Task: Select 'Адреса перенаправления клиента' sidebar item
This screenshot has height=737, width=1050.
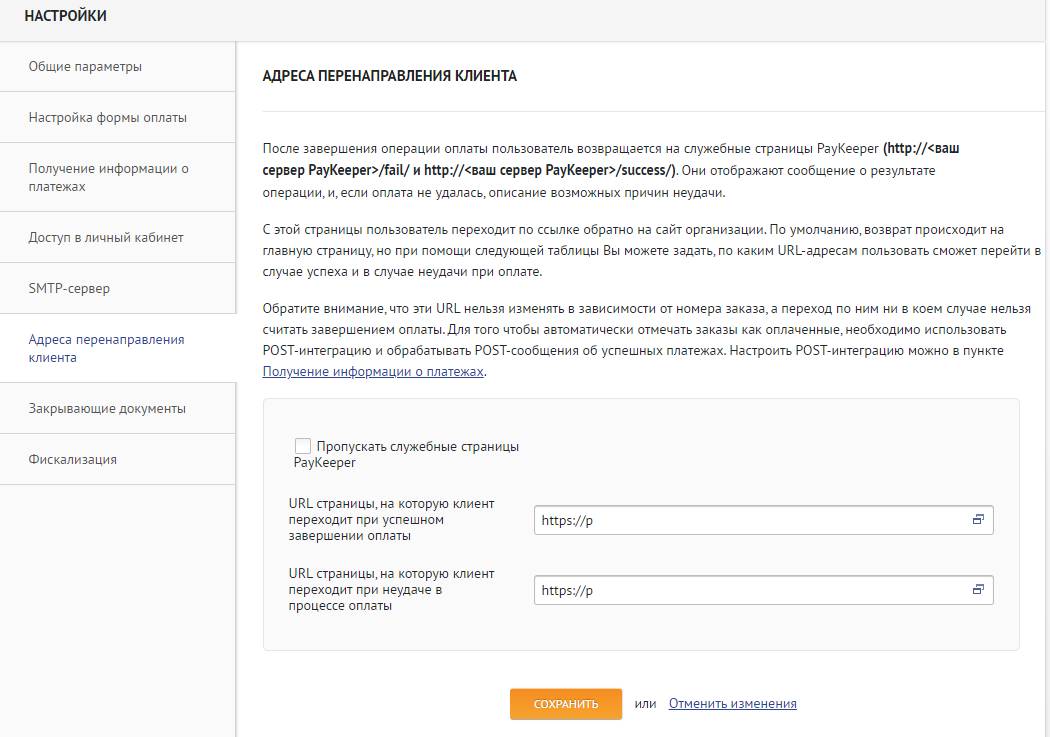Action: coord(106,348)
